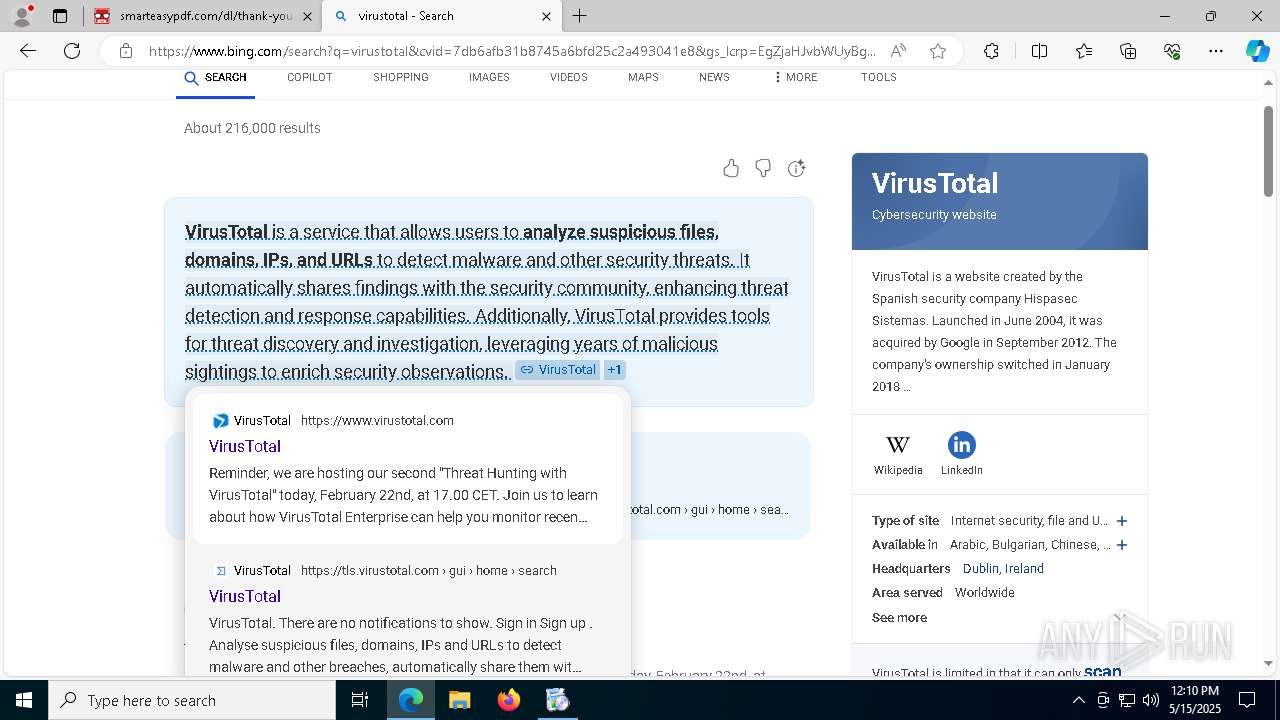Open the Copilot sidebar icon

point(1257,51)
